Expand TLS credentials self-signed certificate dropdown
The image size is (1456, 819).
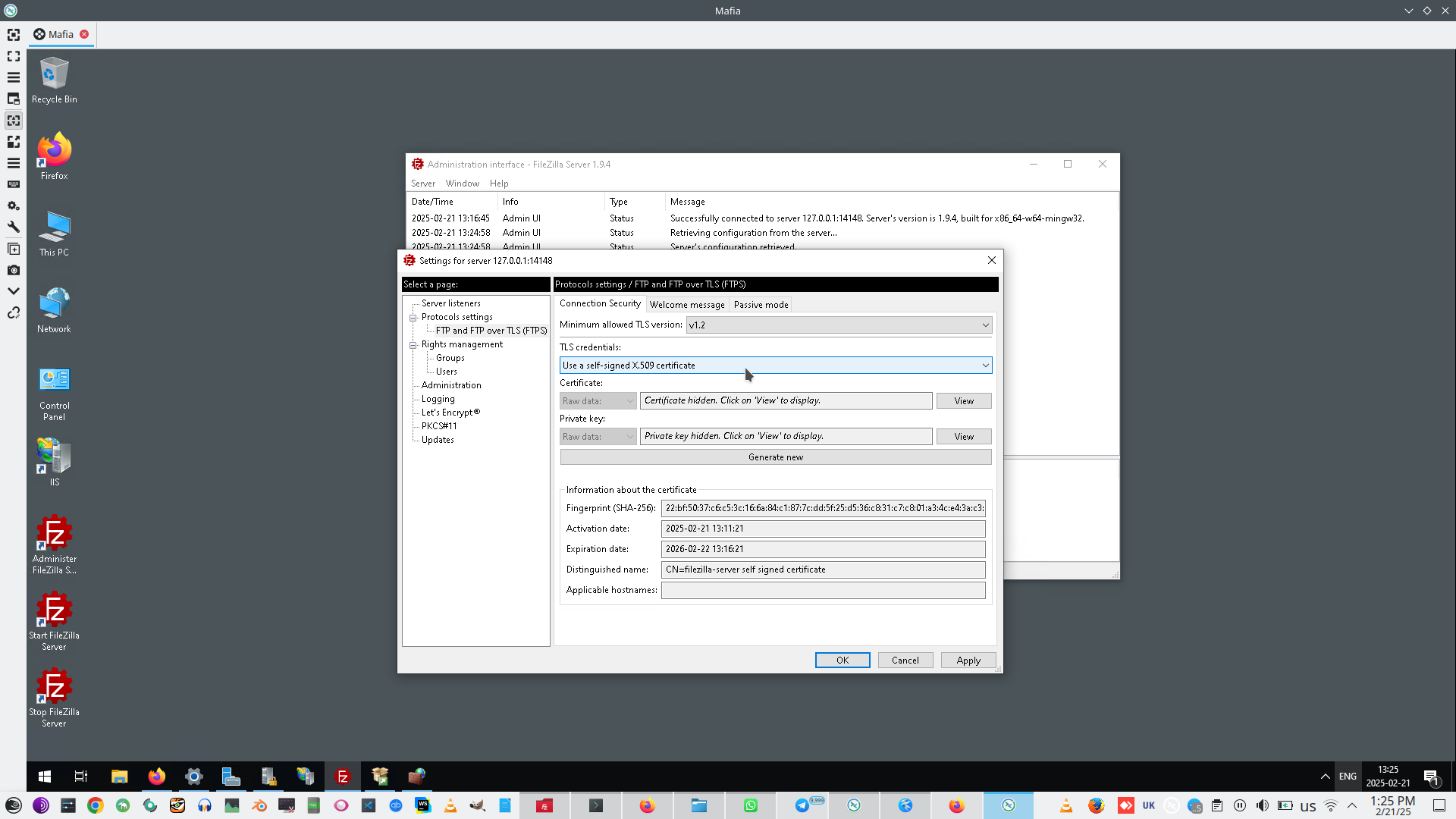[x=775, y=366]
